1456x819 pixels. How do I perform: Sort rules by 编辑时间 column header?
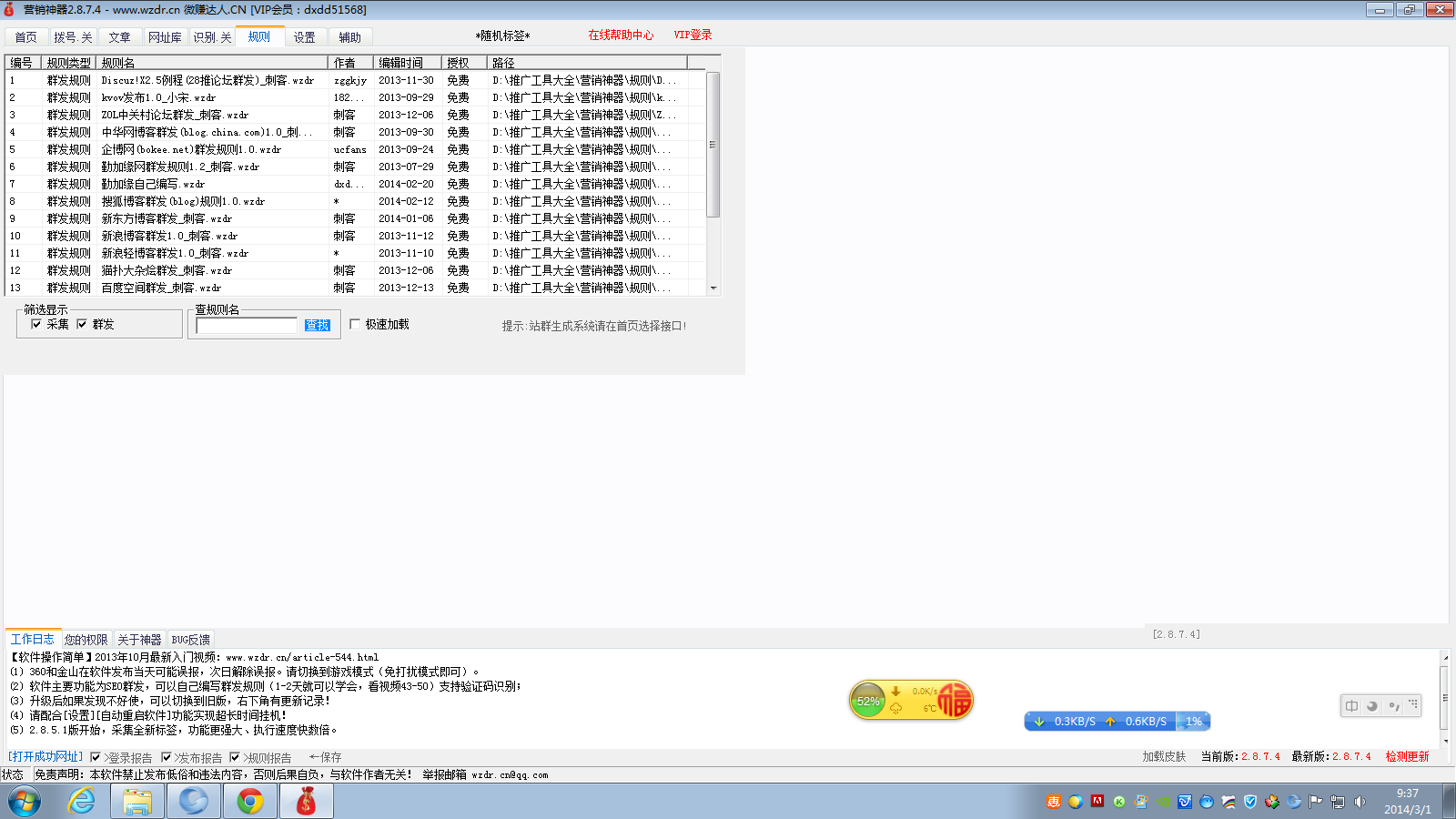400,63
